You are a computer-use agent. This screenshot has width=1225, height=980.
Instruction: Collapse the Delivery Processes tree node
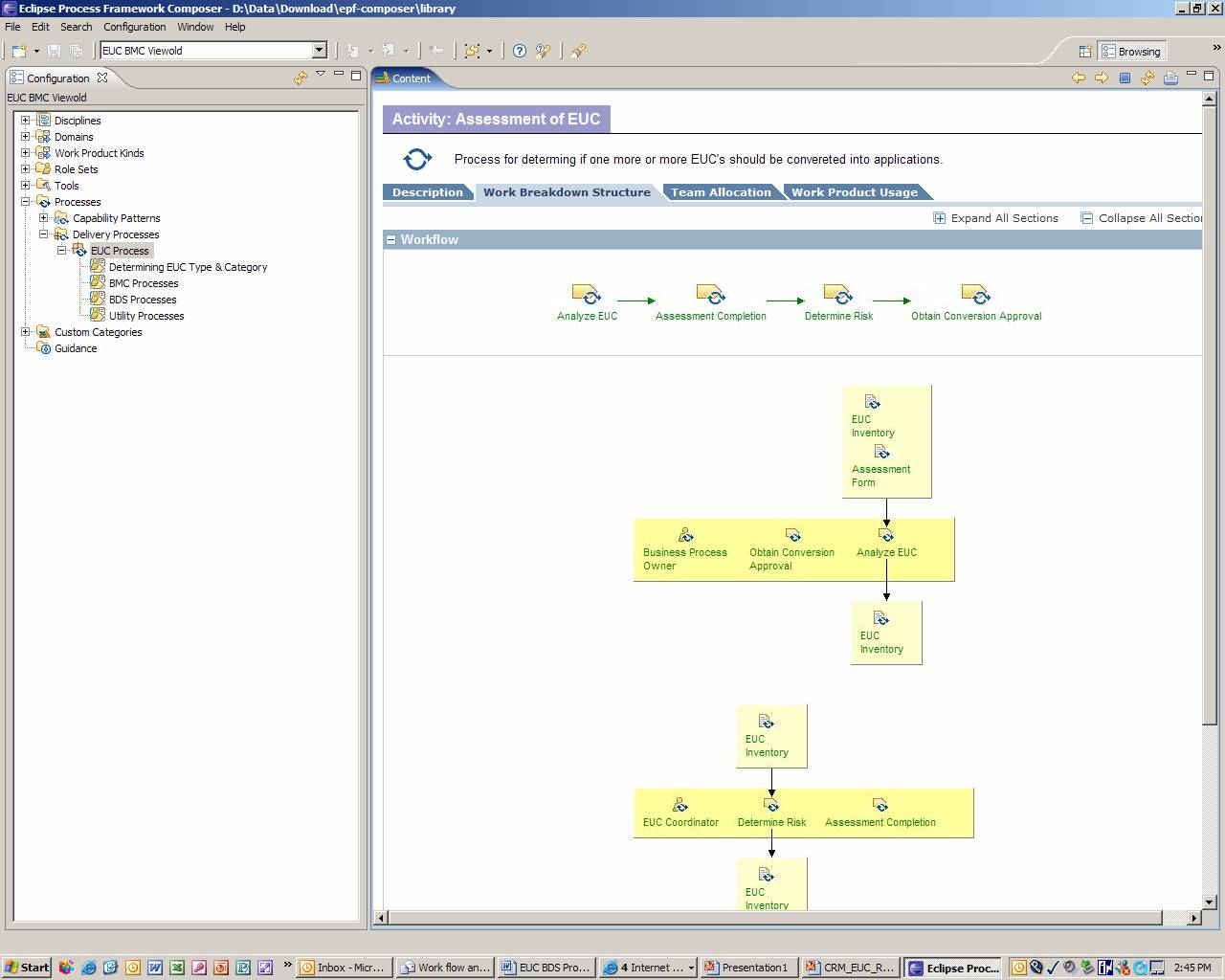[x=44, y=234]
